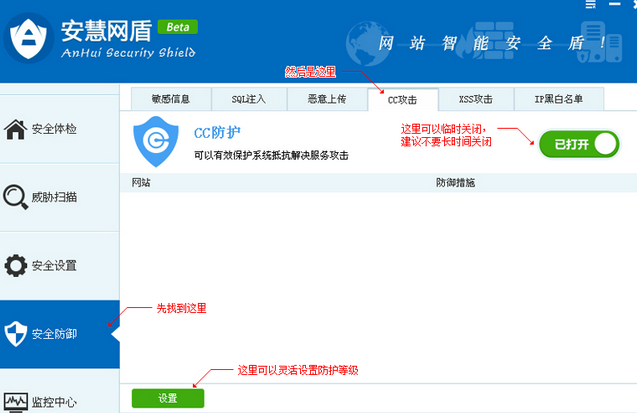Click the CC防护 blue shield icon
637x413 pixels.
click(156, 142)
